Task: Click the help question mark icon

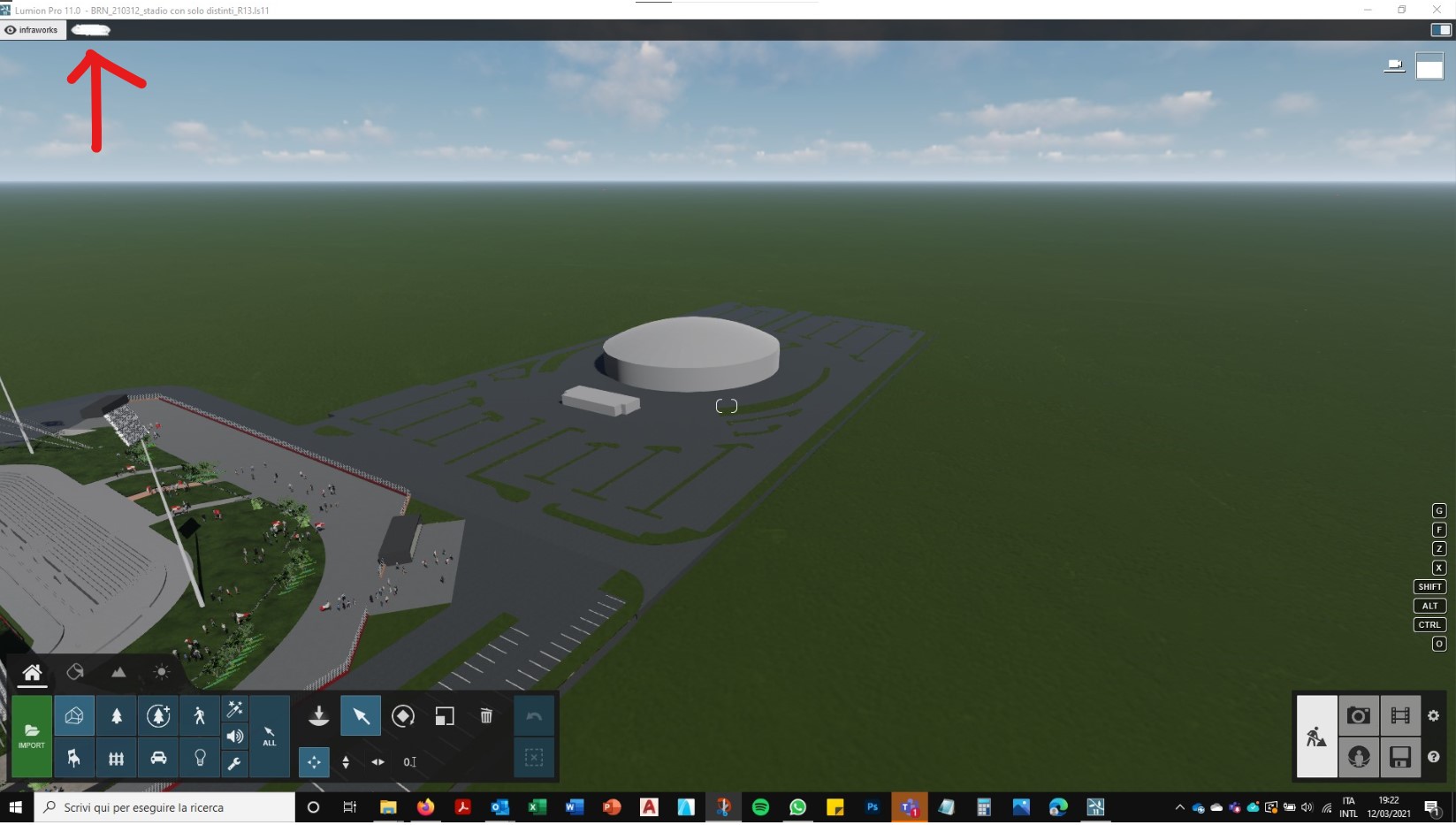Action: click(x=1434, y=757)
